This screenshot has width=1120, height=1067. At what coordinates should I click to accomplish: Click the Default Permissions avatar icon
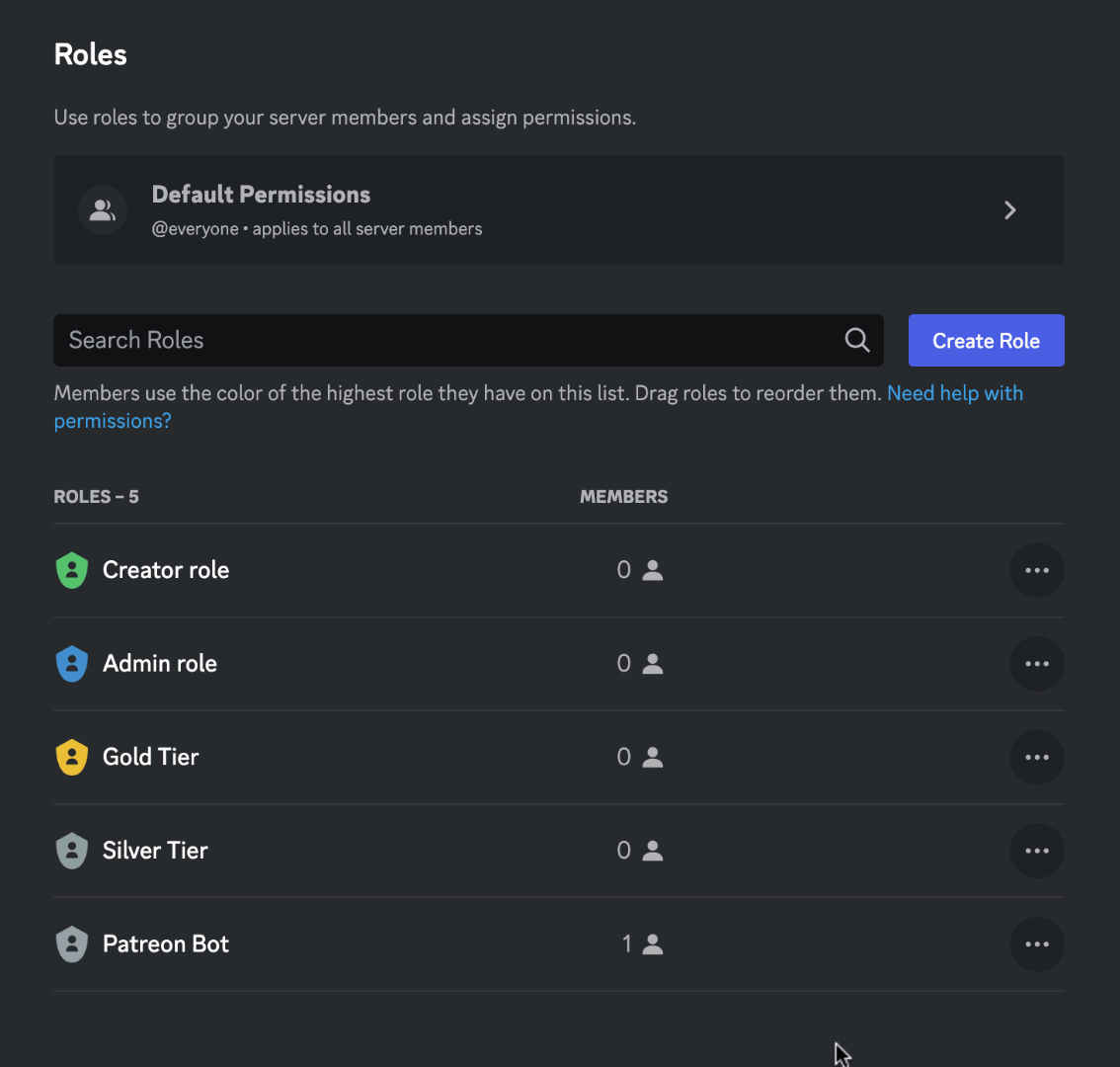pos(103,209)
